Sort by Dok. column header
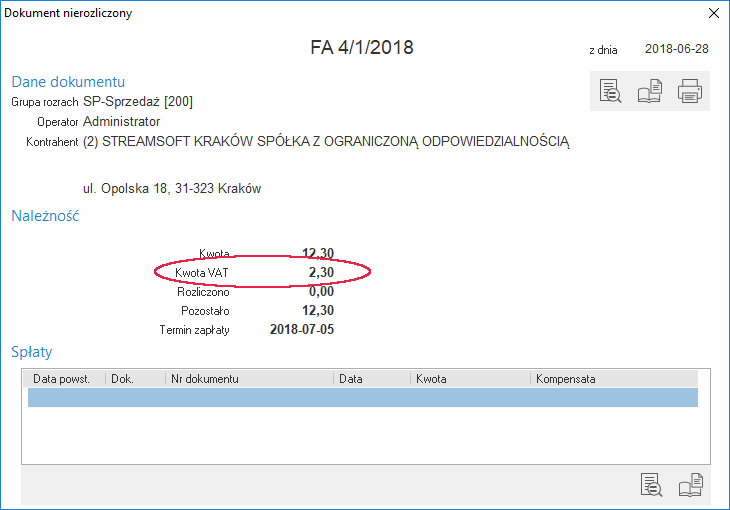 coord(135,379)
